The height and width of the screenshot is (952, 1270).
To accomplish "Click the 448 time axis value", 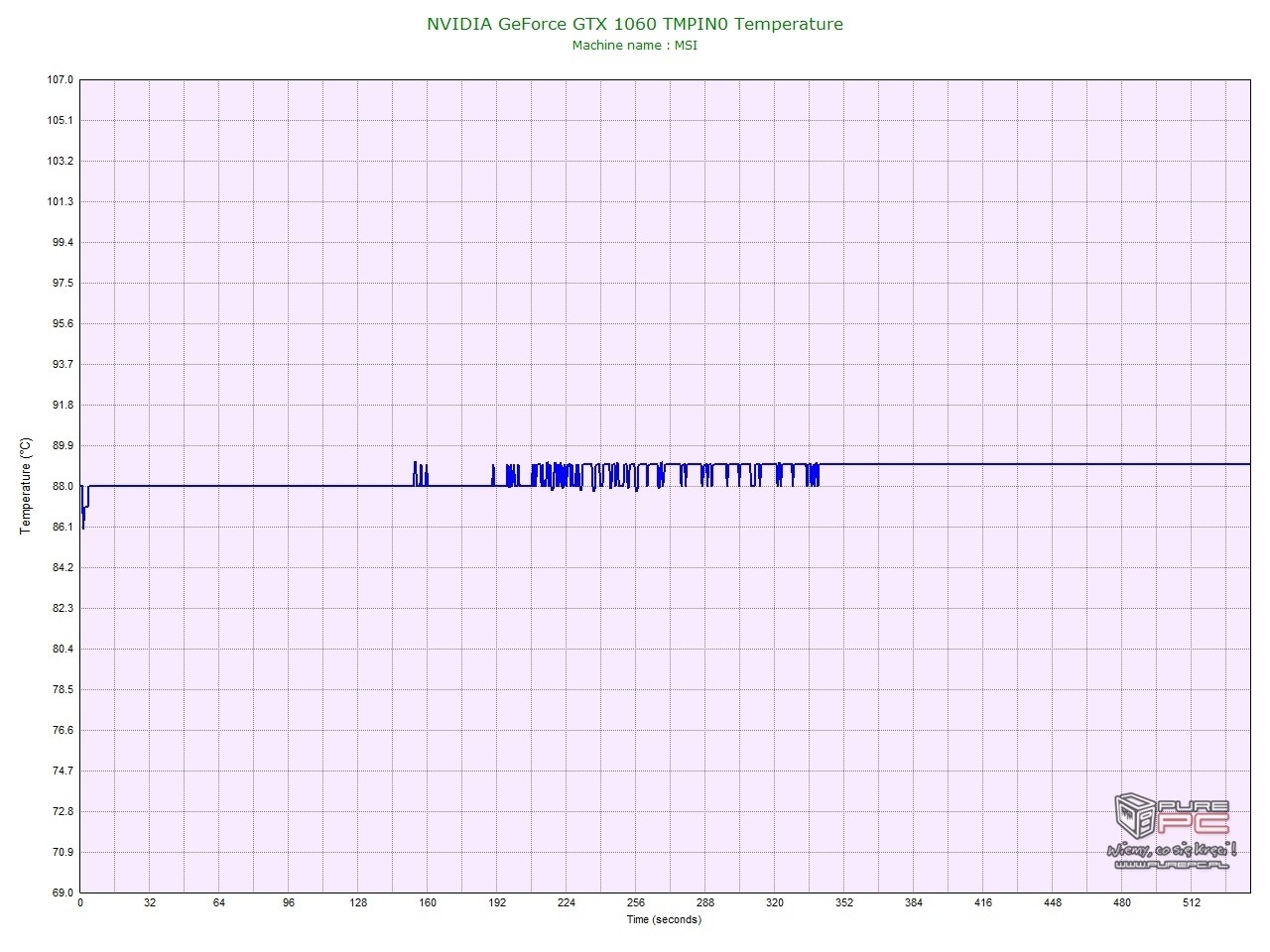I will click(x=1053, y=902).
